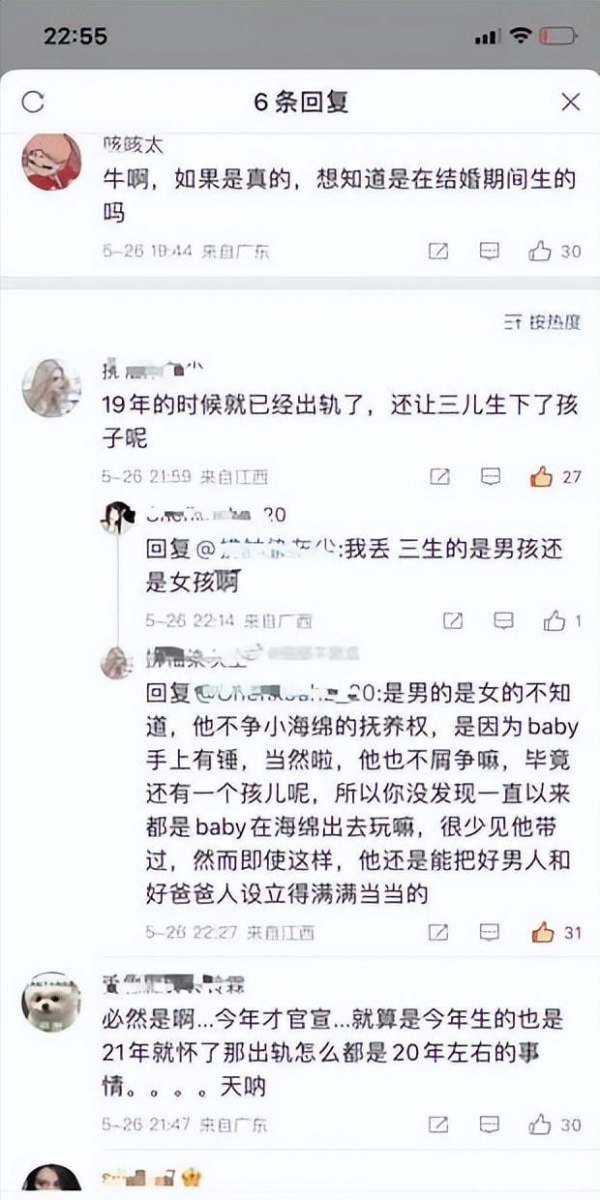This screenshot has height=1200, width=600.
Task: Share the top comment about 结婚期间
Action: pos(438,252)
